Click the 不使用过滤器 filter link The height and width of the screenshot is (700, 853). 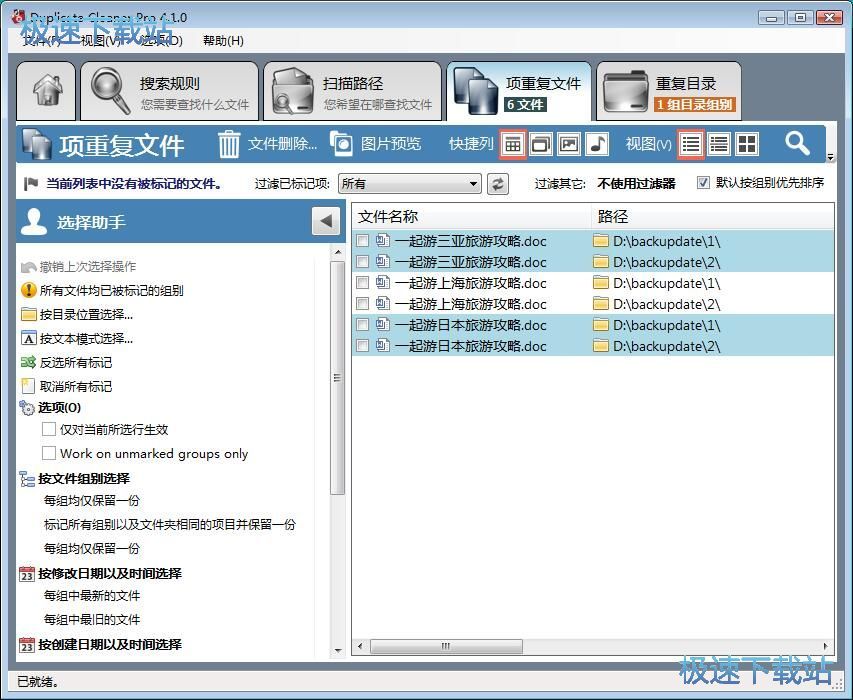click(x=636, y=184)
